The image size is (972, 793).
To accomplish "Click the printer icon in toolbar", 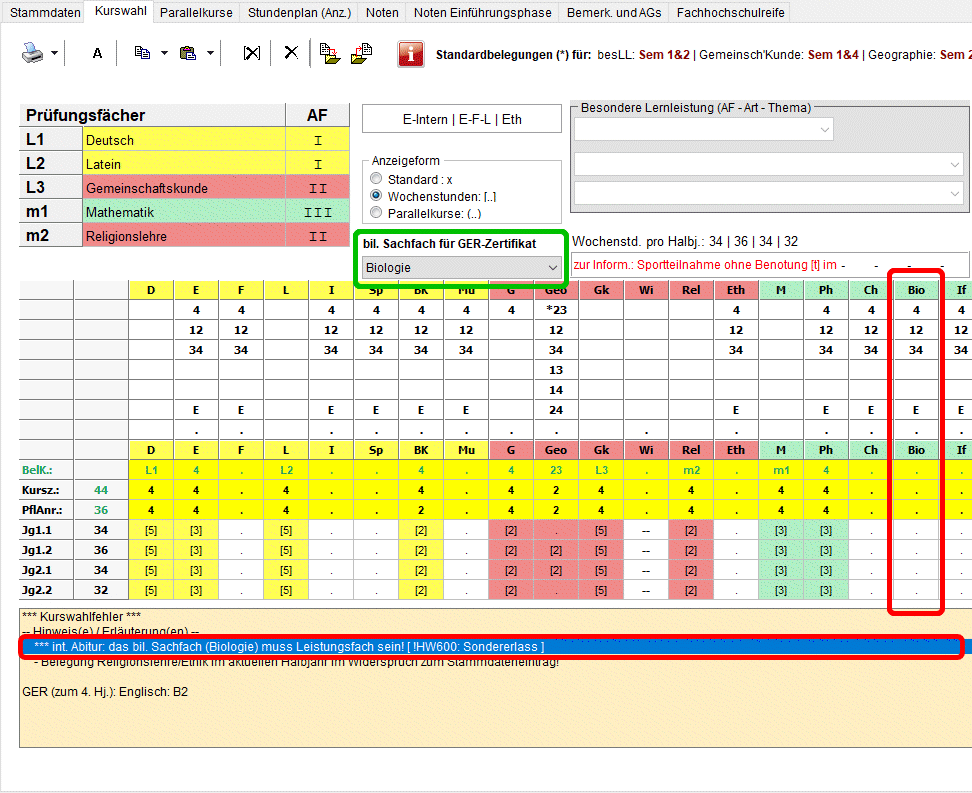I will point(32,53).
